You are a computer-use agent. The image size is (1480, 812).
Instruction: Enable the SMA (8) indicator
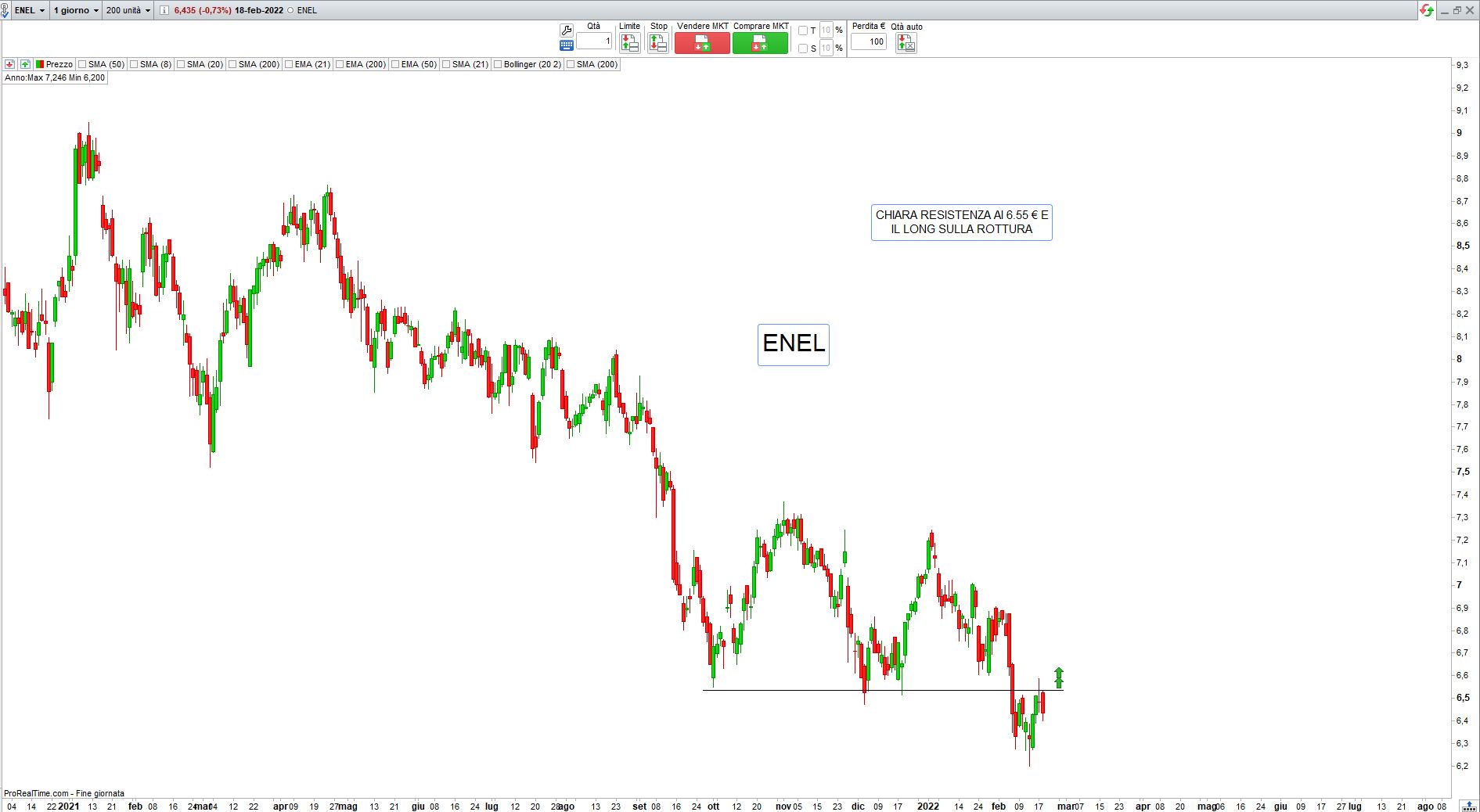coord(134,64)
